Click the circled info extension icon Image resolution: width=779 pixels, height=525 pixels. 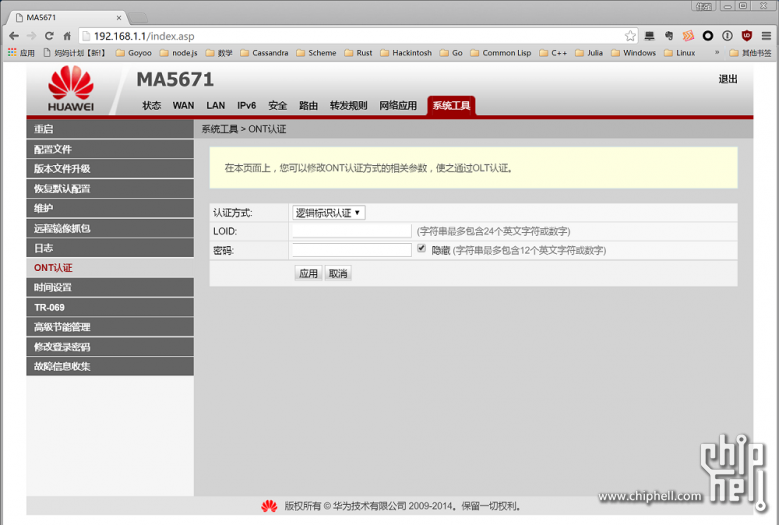727,36
